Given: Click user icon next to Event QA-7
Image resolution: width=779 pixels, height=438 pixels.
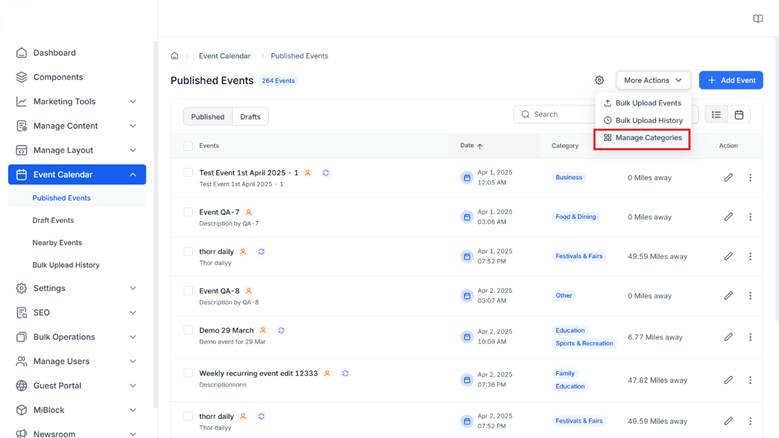Looking at the screenshot, I should (x=249, y=212).
